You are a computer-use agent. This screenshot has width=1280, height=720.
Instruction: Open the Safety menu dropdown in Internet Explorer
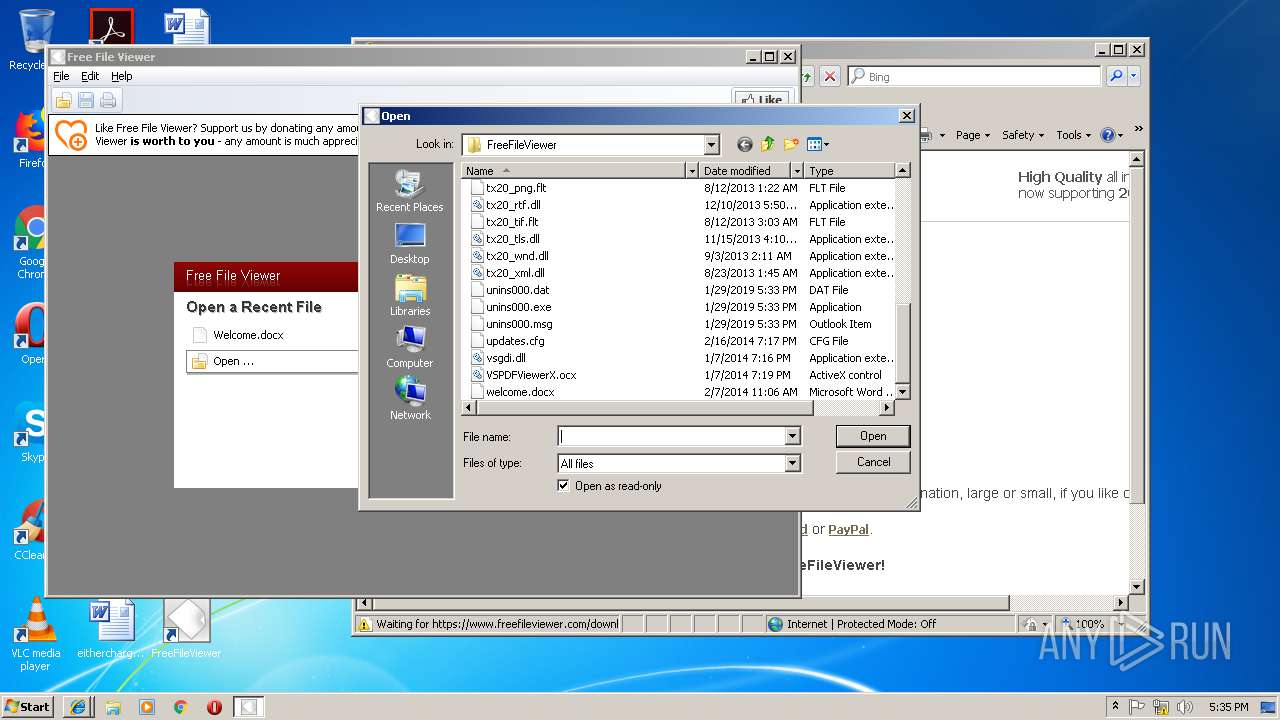(x=1022, y=135)
